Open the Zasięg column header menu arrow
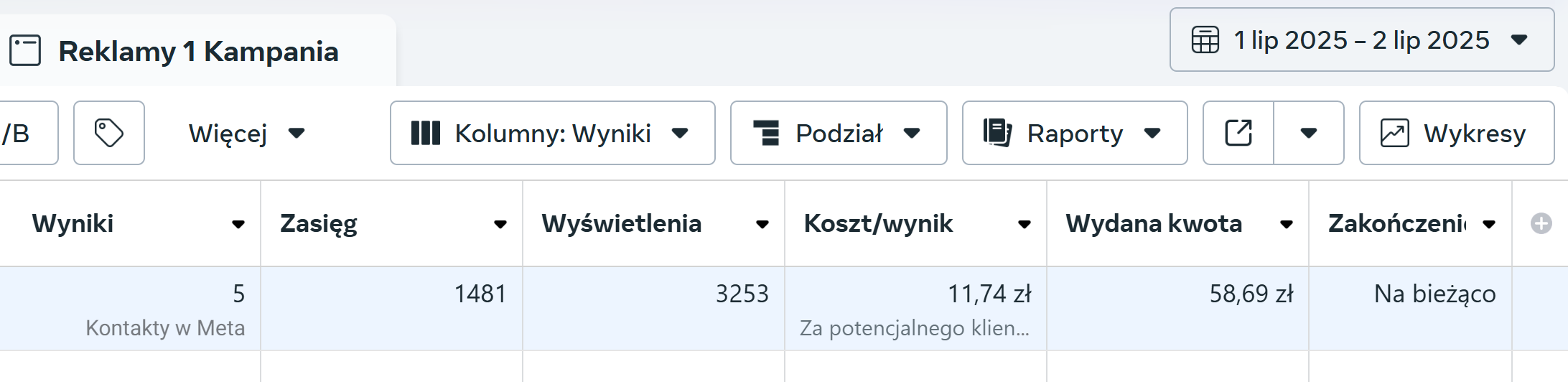Viewport: 1568px width, 382px height. click(500, 224)
